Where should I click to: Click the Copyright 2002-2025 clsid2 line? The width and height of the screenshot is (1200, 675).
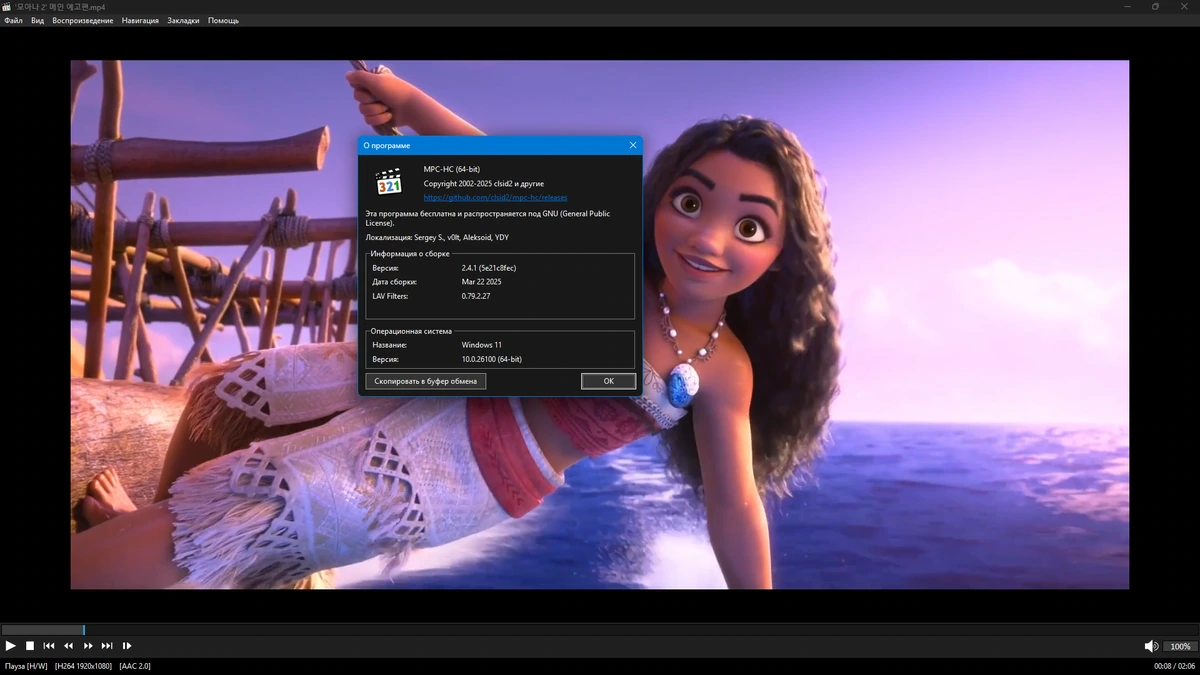485,184
